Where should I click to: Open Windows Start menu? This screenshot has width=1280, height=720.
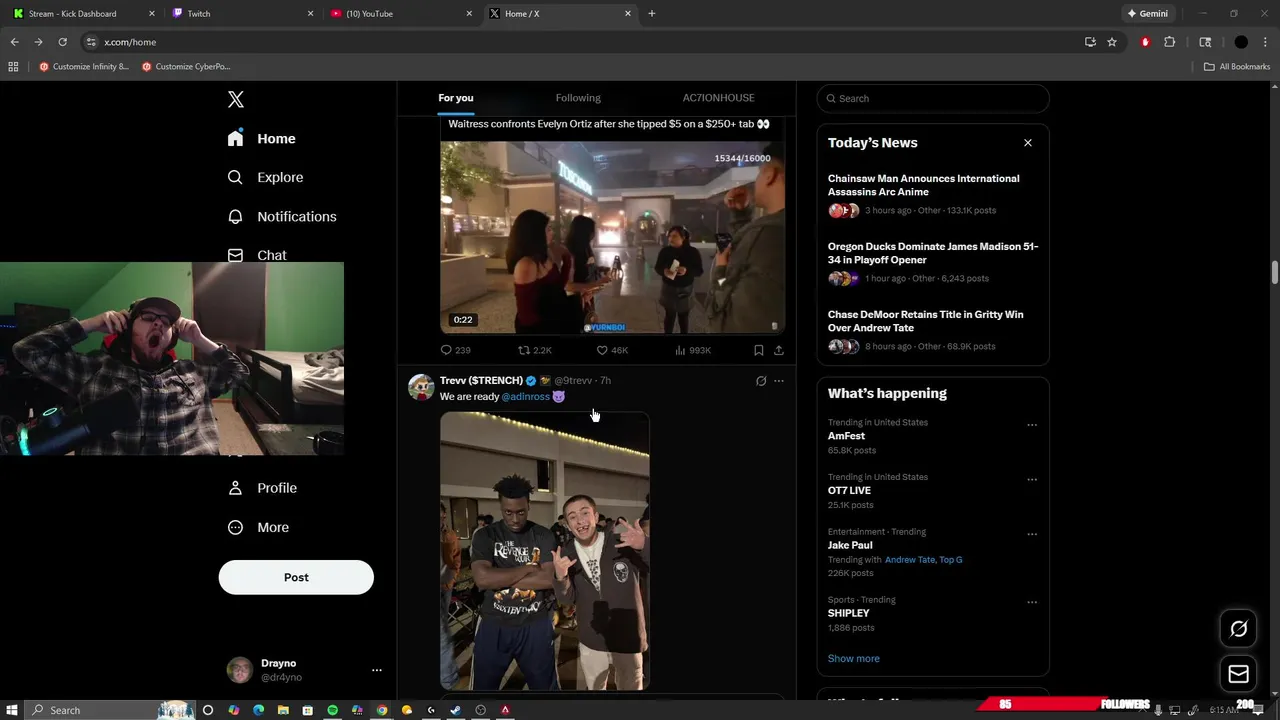pyautogui.click(x=12, y=710)
